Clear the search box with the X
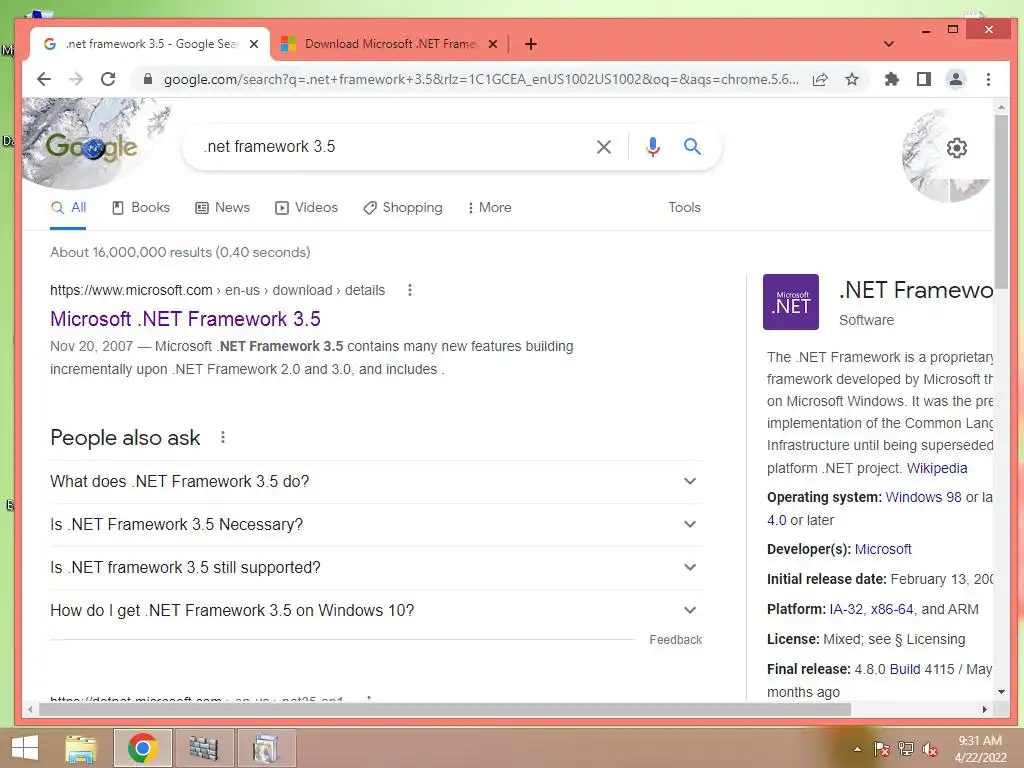 pyautogui.click(x=604, y=147)
